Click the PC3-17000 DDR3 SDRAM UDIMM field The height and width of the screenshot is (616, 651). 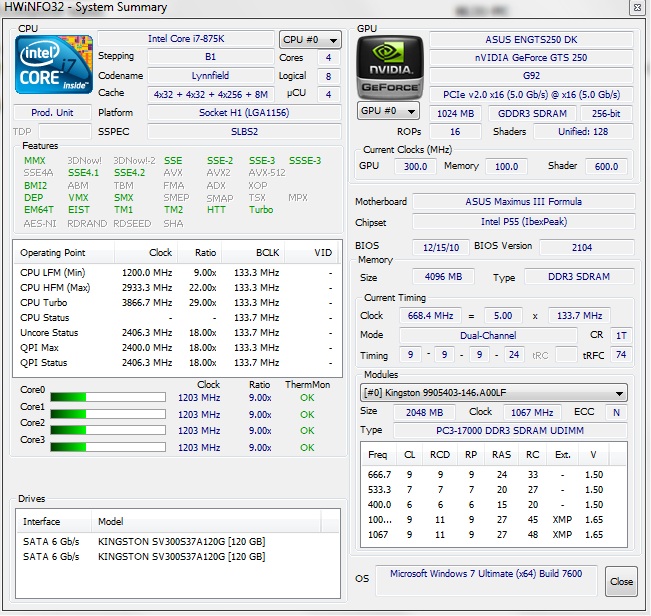510,430
